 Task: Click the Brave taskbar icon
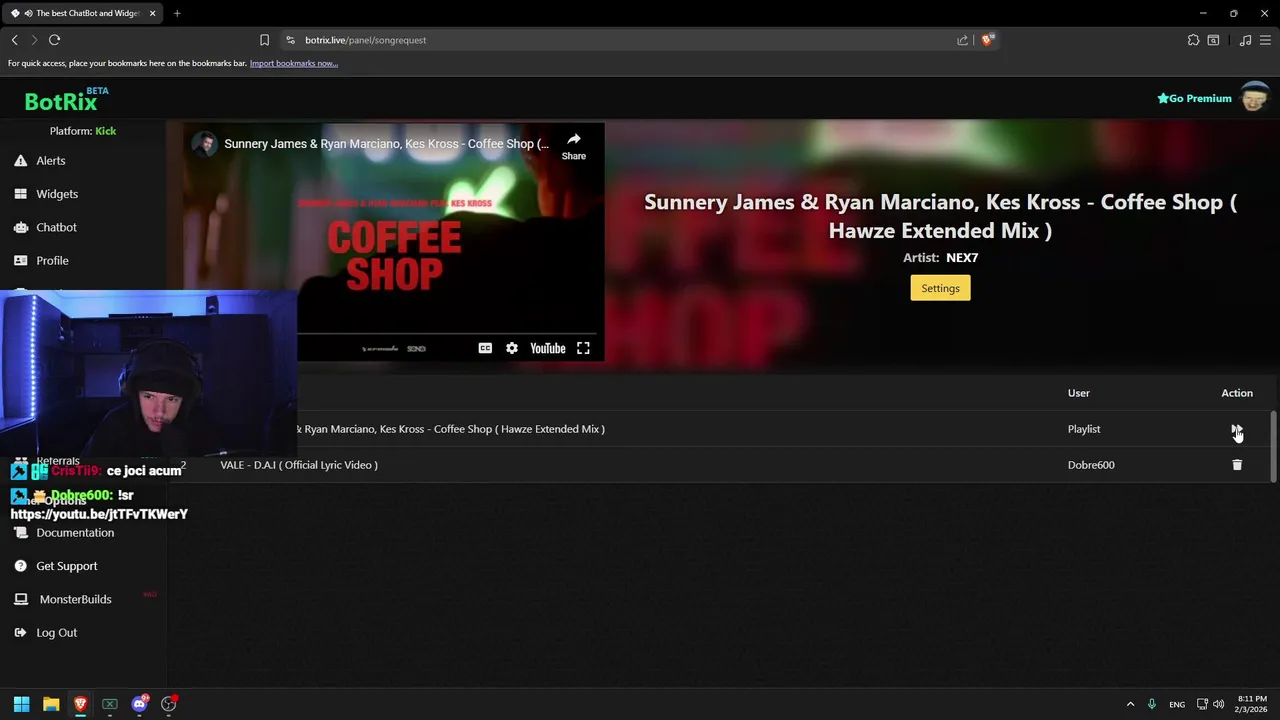click(x=80, y=704)
